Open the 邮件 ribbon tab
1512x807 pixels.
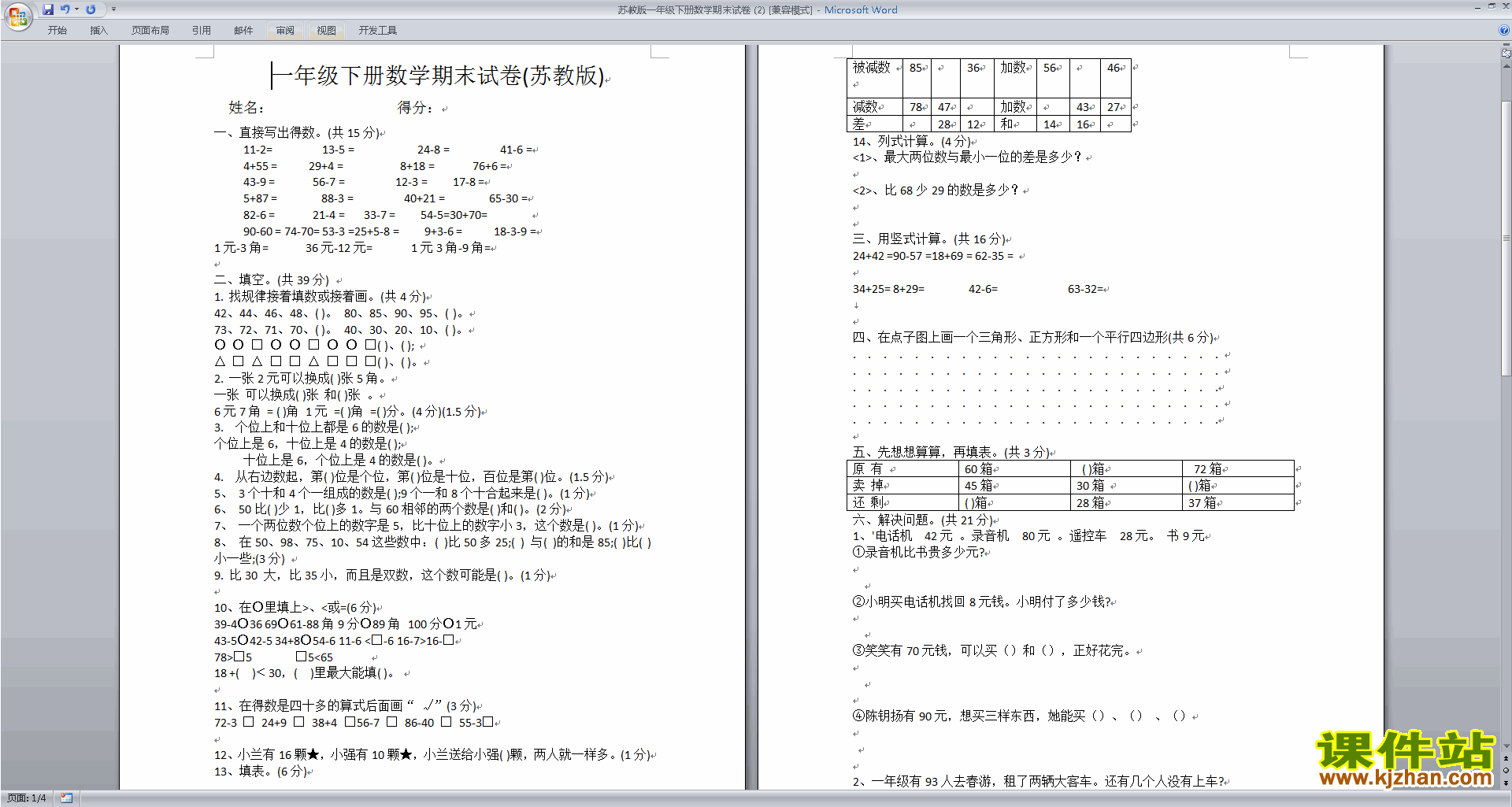(243, 30)
